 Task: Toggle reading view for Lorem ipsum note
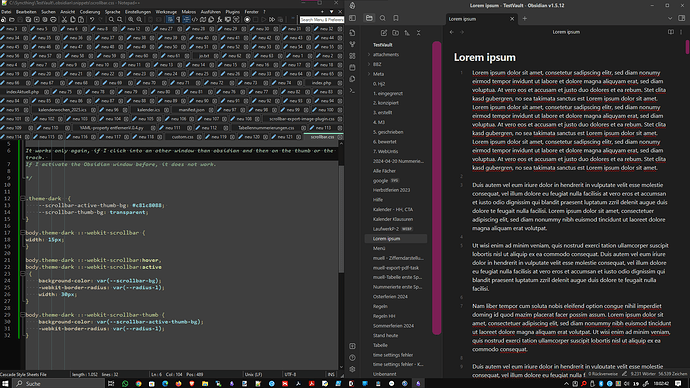671,32
